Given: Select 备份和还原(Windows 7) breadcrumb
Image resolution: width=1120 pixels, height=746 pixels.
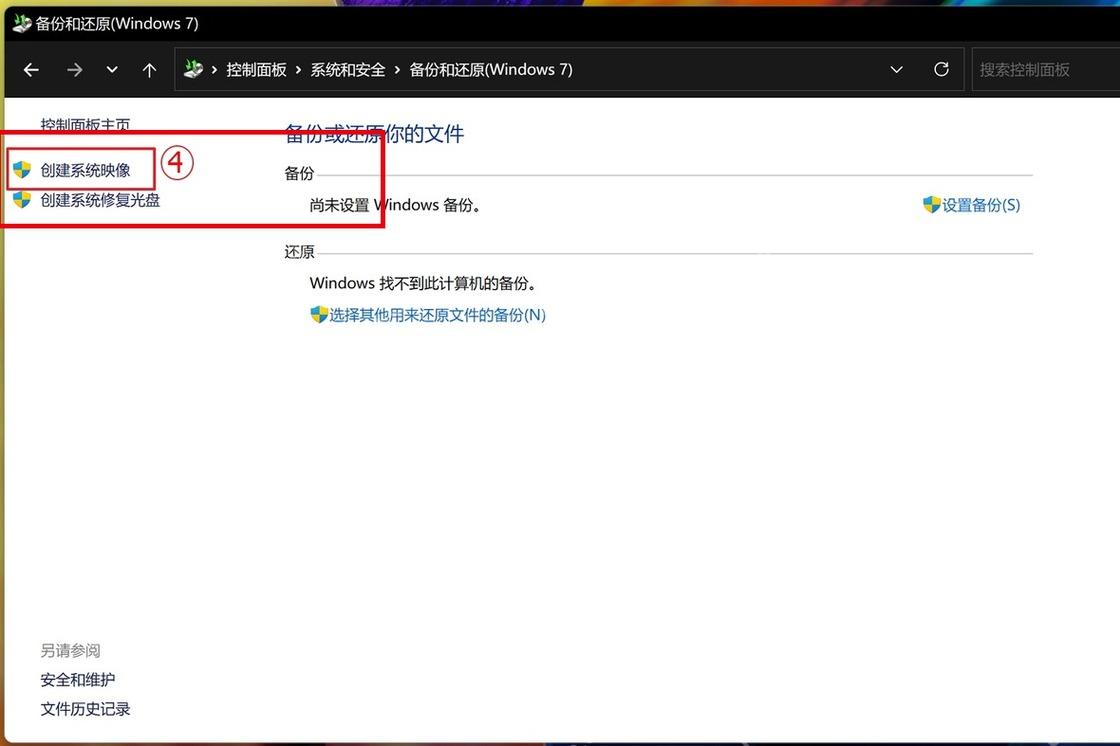Looking at the screenshot, I should 491,69.
